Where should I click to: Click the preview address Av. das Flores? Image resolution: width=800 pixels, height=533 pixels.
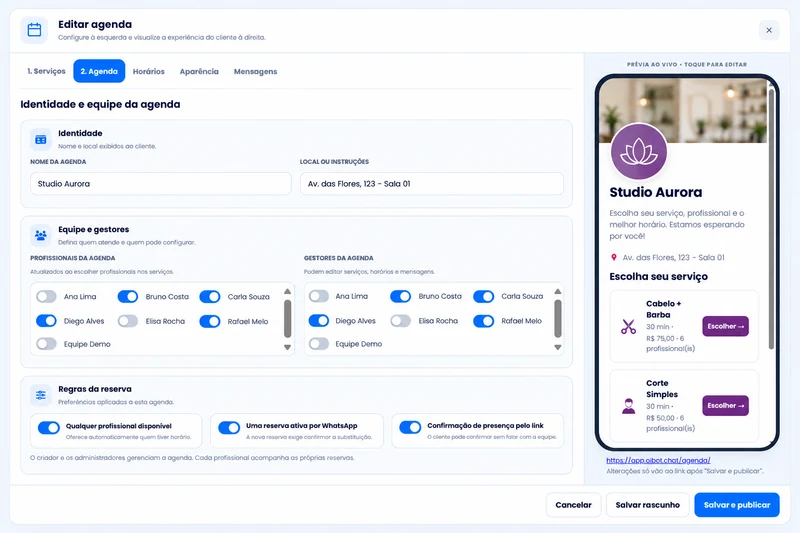673,258
